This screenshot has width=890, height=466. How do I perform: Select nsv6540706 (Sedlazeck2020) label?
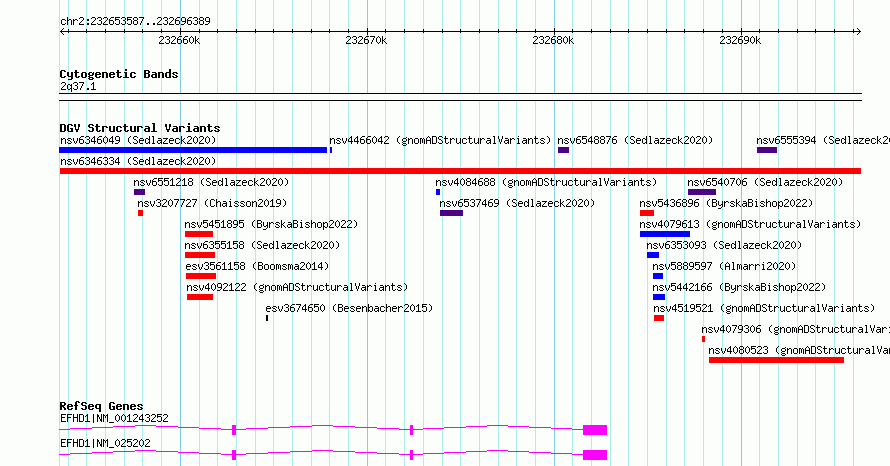pyautogui.click(x=765, y=182)
